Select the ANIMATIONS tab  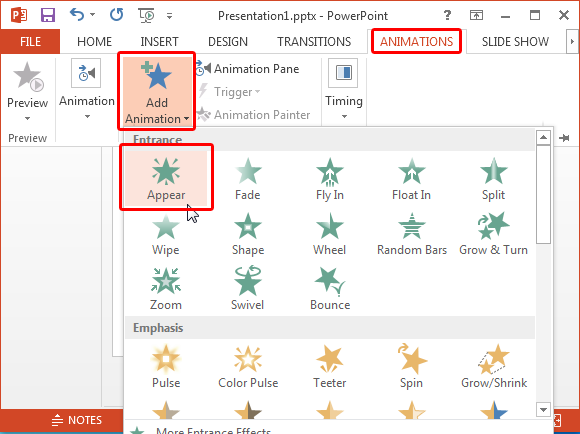[x=417, y=41]
